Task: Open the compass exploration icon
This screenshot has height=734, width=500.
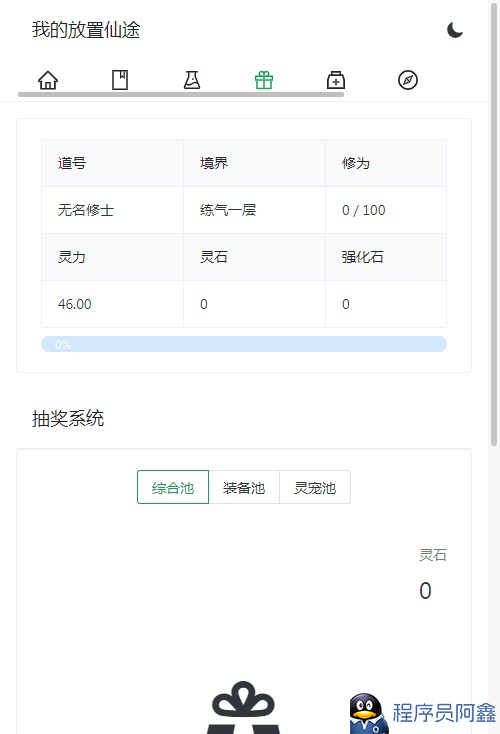Action: [408, 80]
